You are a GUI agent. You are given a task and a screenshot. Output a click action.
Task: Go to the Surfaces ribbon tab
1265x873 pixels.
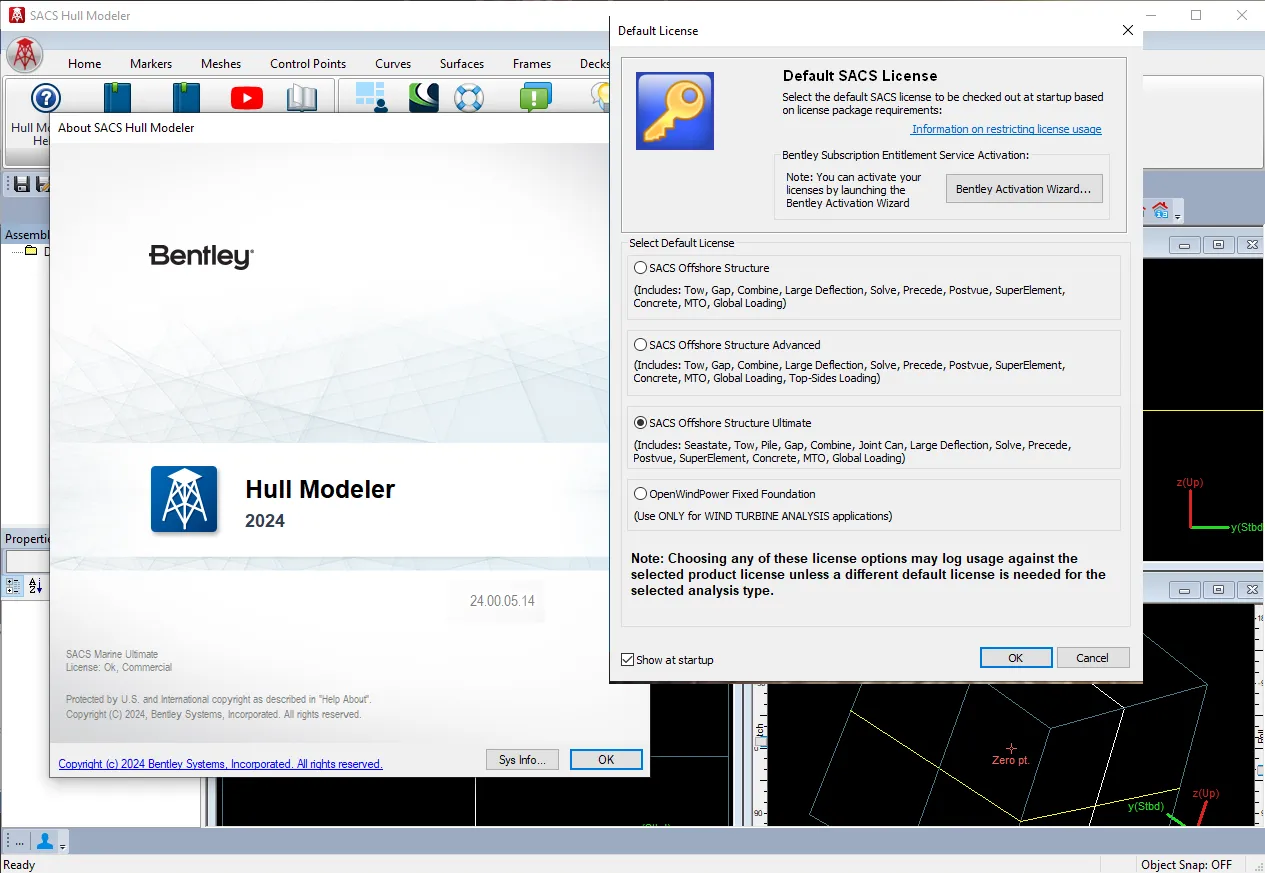pyautogui.click(x=462, y=64)
